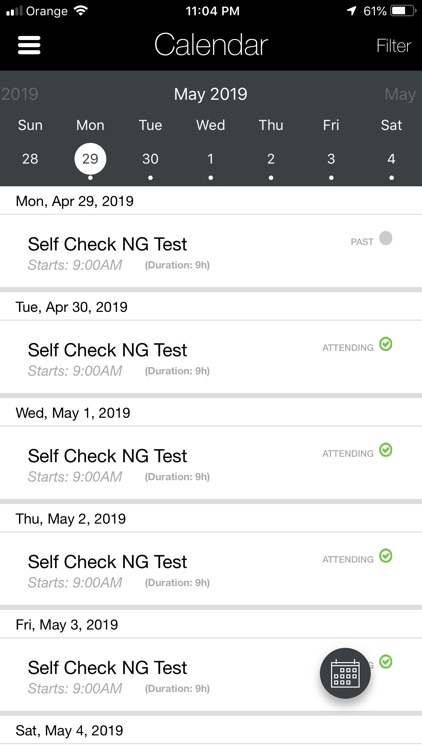This screenshot has height=750, width=422.
Task: Tap the gray PAST status circle
Action: pos(386,238)
